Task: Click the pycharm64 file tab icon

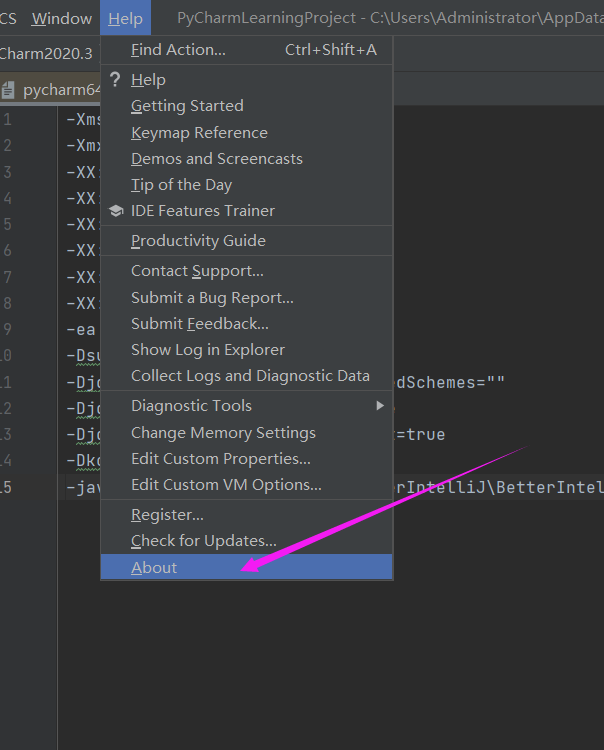Action: pos(8,90)
